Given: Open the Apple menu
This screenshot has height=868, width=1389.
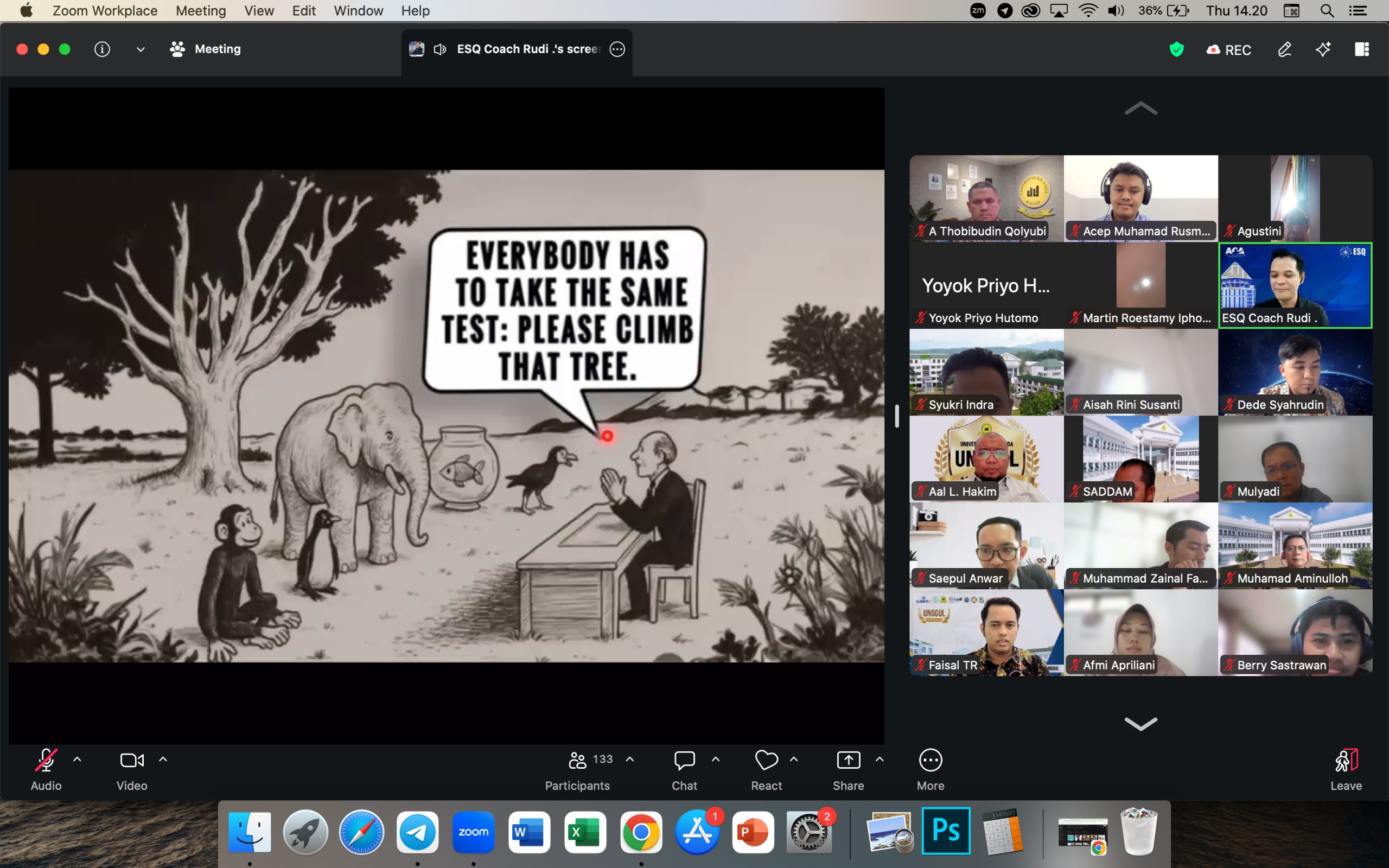Looking at the screenshot, I should tap(27, 11).
